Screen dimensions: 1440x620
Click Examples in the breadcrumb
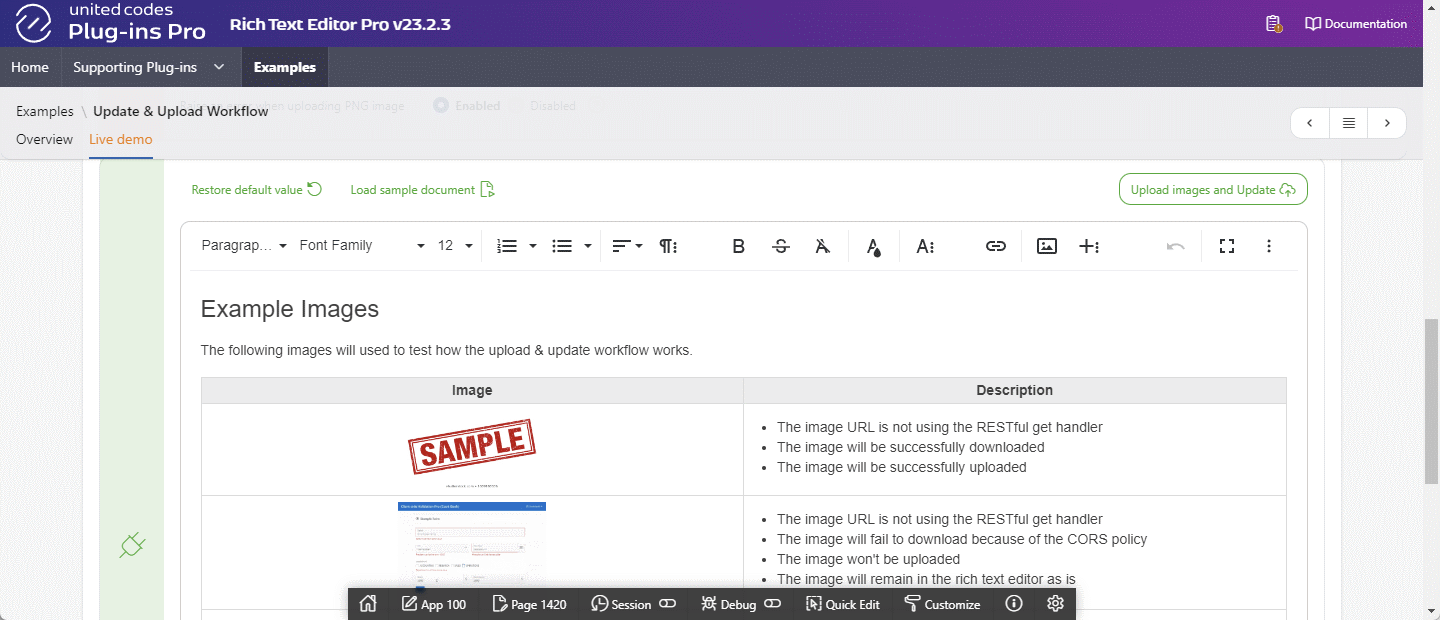pos(45,111)
